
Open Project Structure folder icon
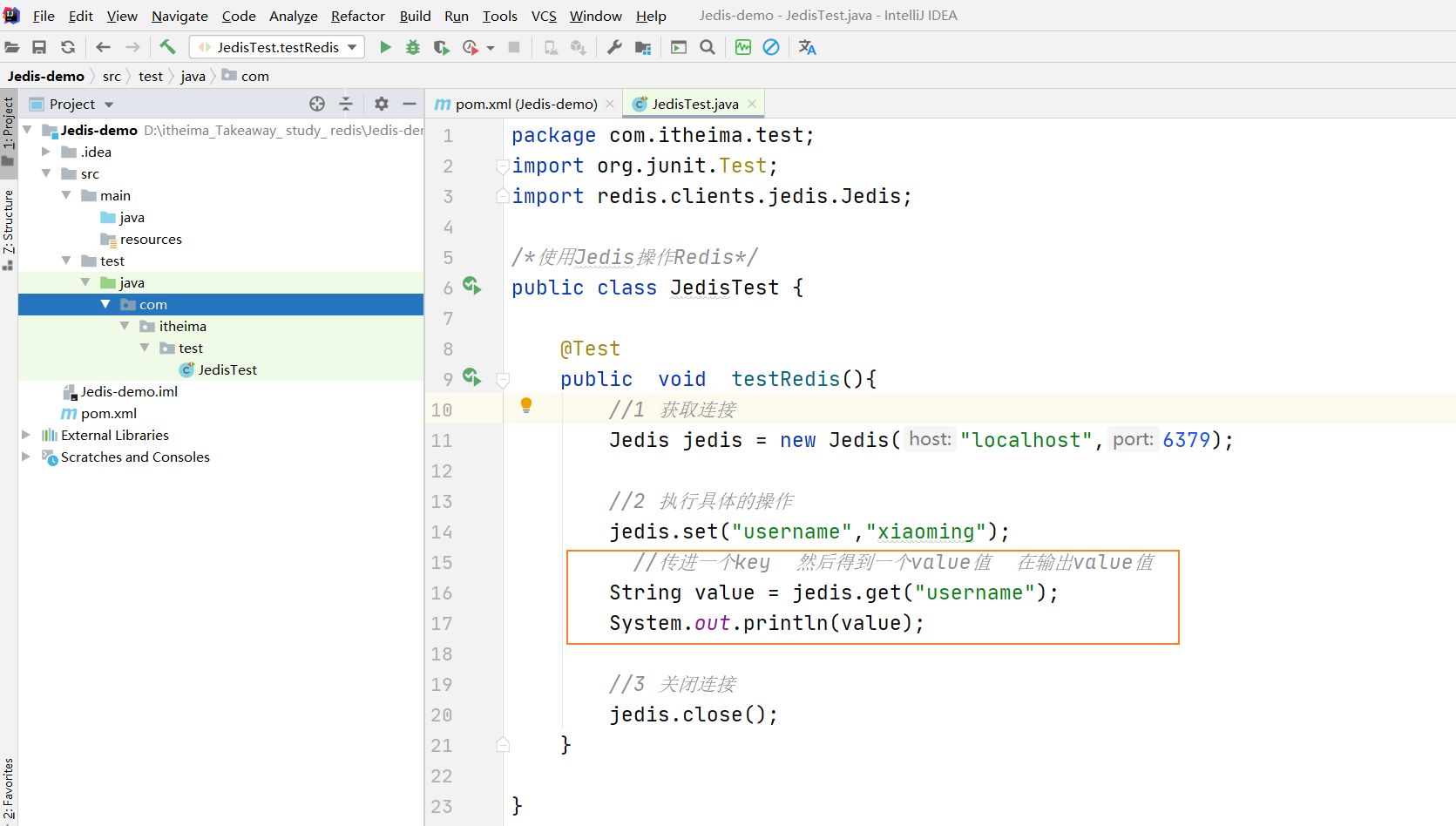click(643, 47)
